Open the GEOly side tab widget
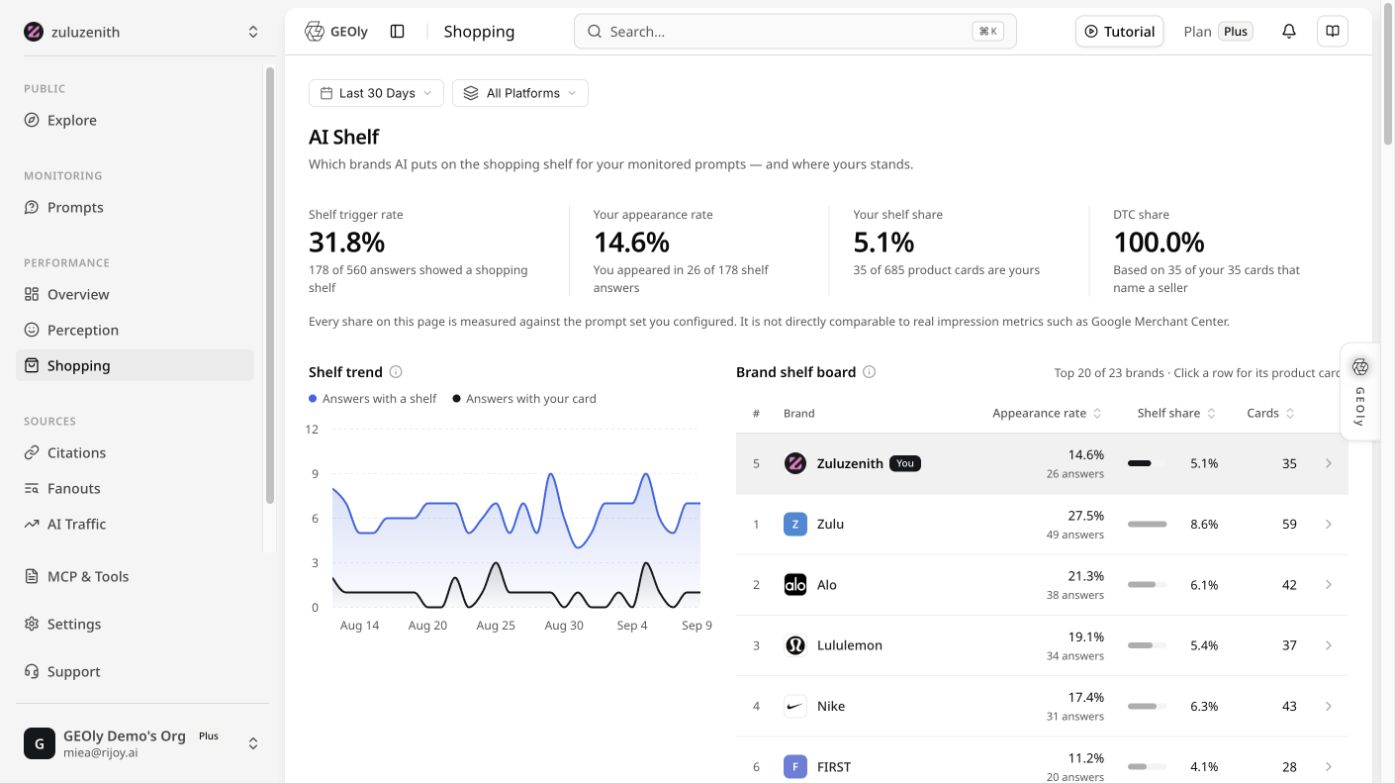 pyautogui.click(x=1360, y=391)
